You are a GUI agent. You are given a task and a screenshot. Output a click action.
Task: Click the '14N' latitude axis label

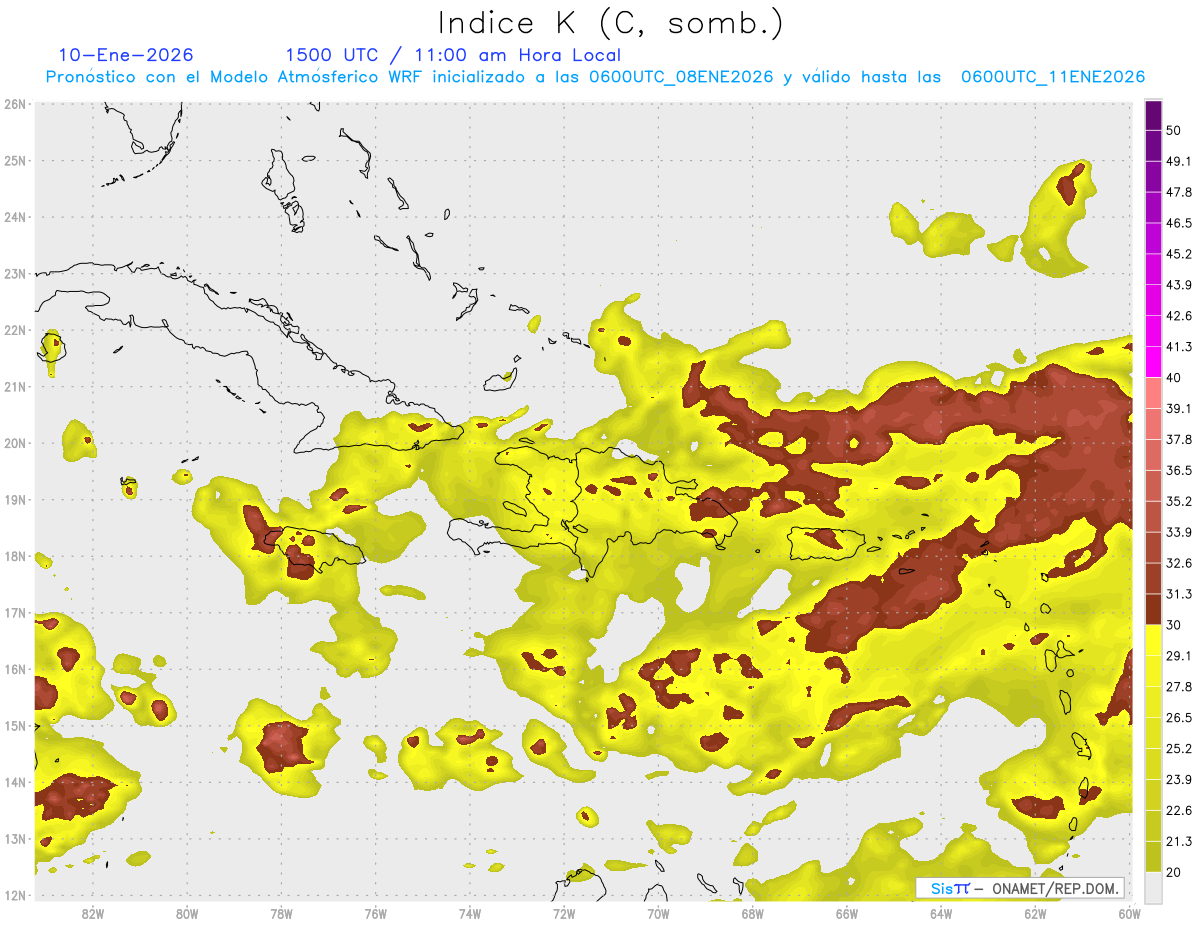[15, 783]
